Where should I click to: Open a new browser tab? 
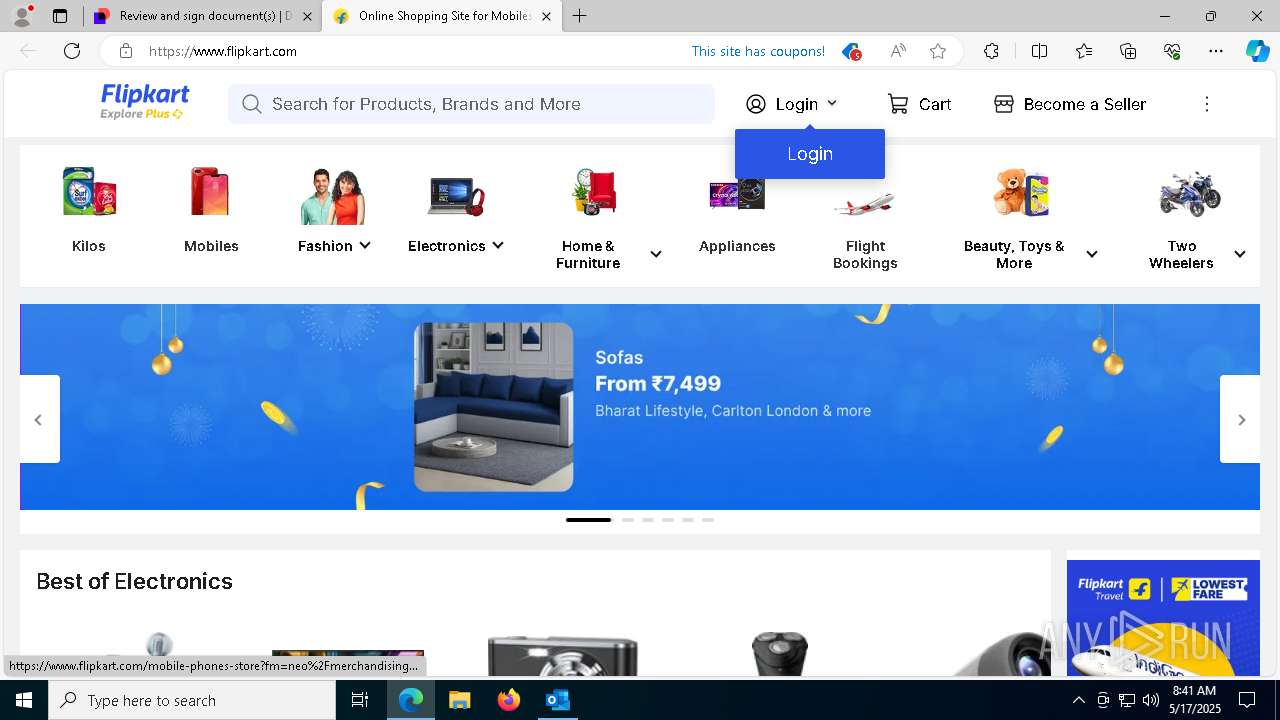click(x=580, y=16)
